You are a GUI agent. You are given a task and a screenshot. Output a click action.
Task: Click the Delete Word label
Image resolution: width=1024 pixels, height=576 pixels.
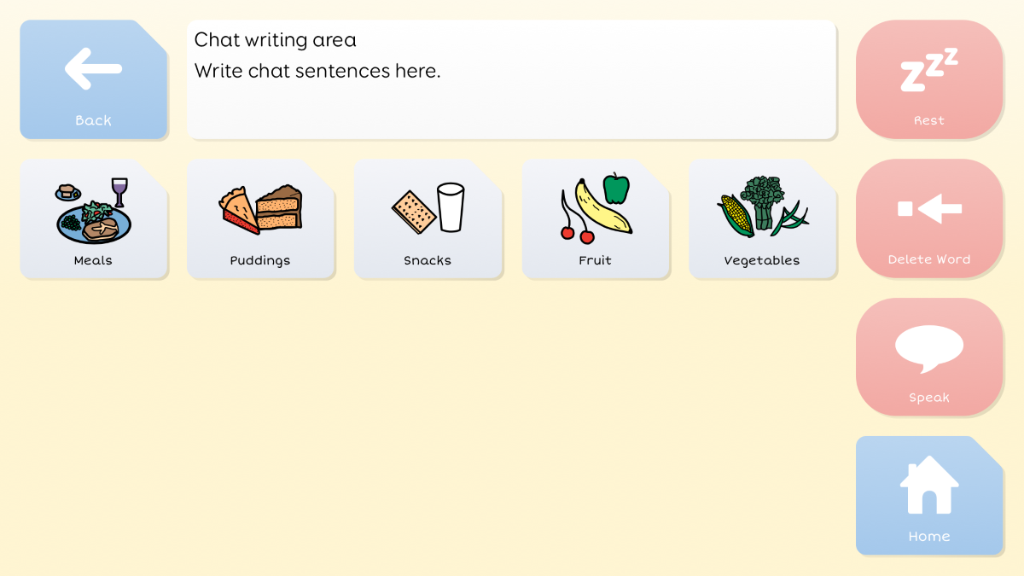929,259
